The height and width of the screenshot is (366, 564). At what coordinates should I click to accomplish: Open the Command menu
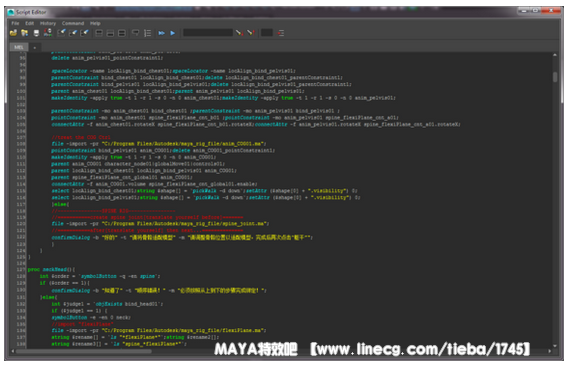[x=73, y=23]
